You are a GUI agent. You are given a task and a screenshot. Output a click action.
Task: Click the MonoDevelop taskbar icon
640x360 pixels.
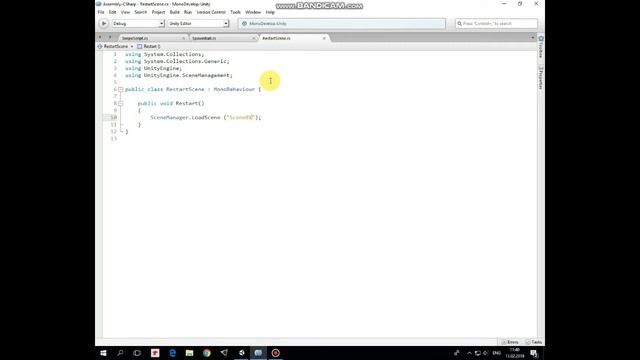coord(258,353)
